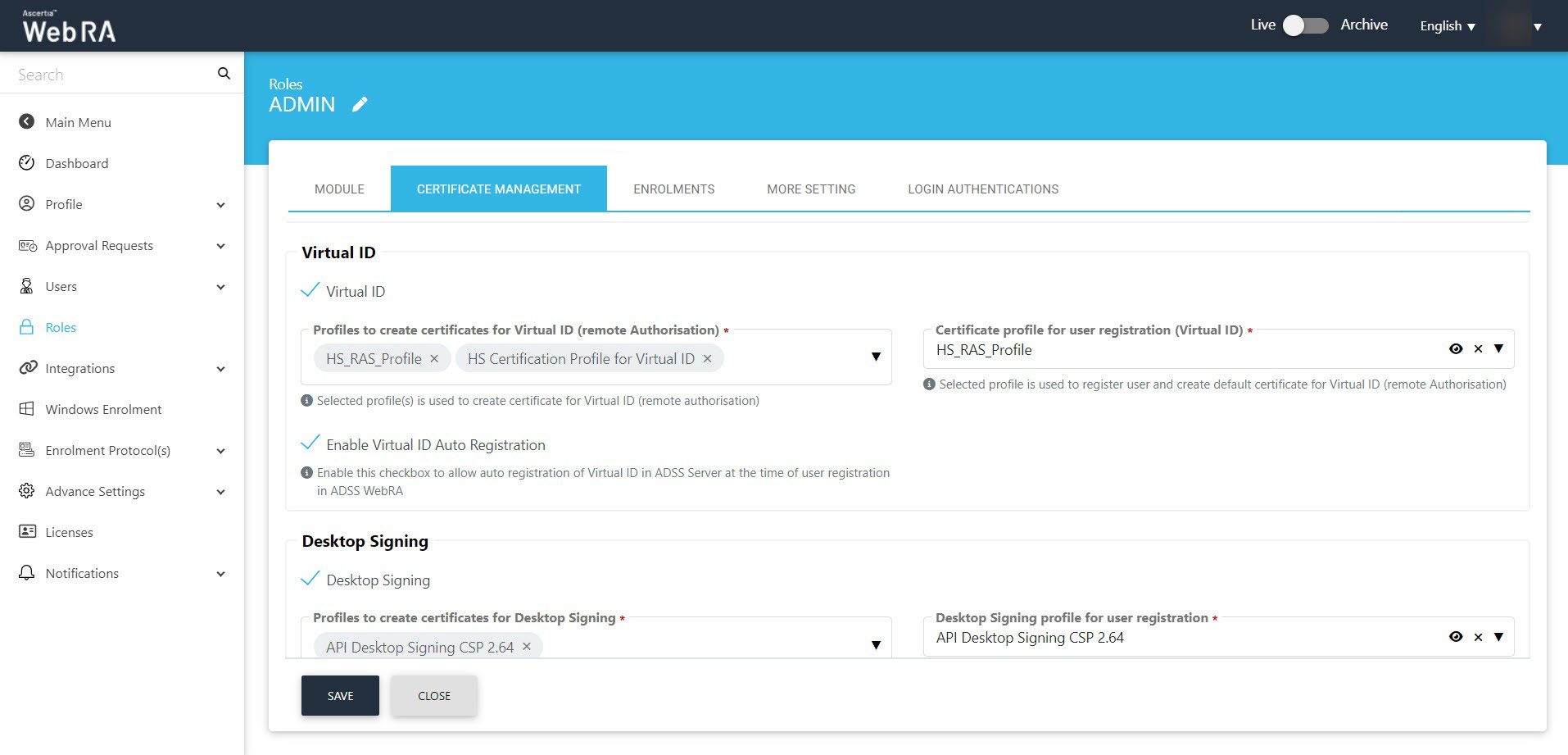Open Dashboard from the sidebar

[x=76, y=163]
